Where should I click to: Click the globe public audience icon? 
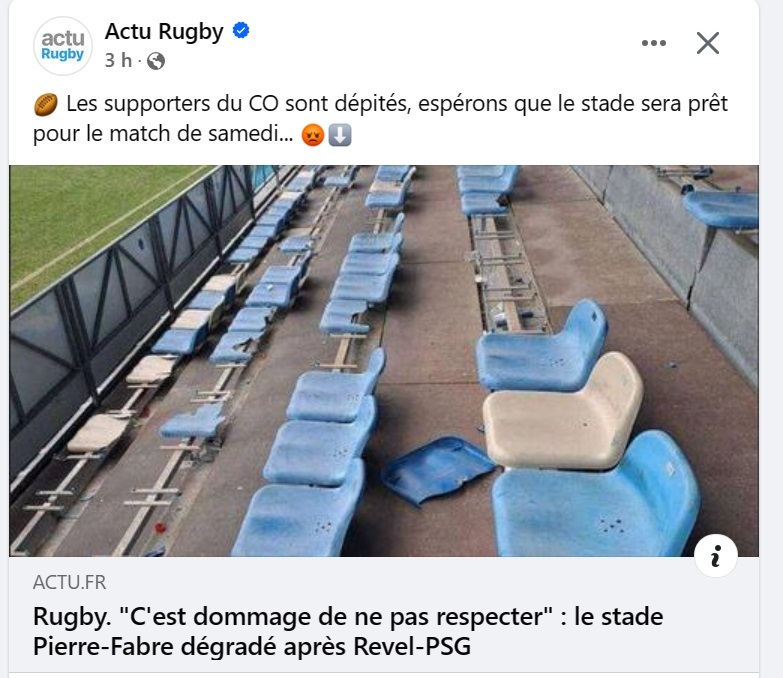[155, 61]
